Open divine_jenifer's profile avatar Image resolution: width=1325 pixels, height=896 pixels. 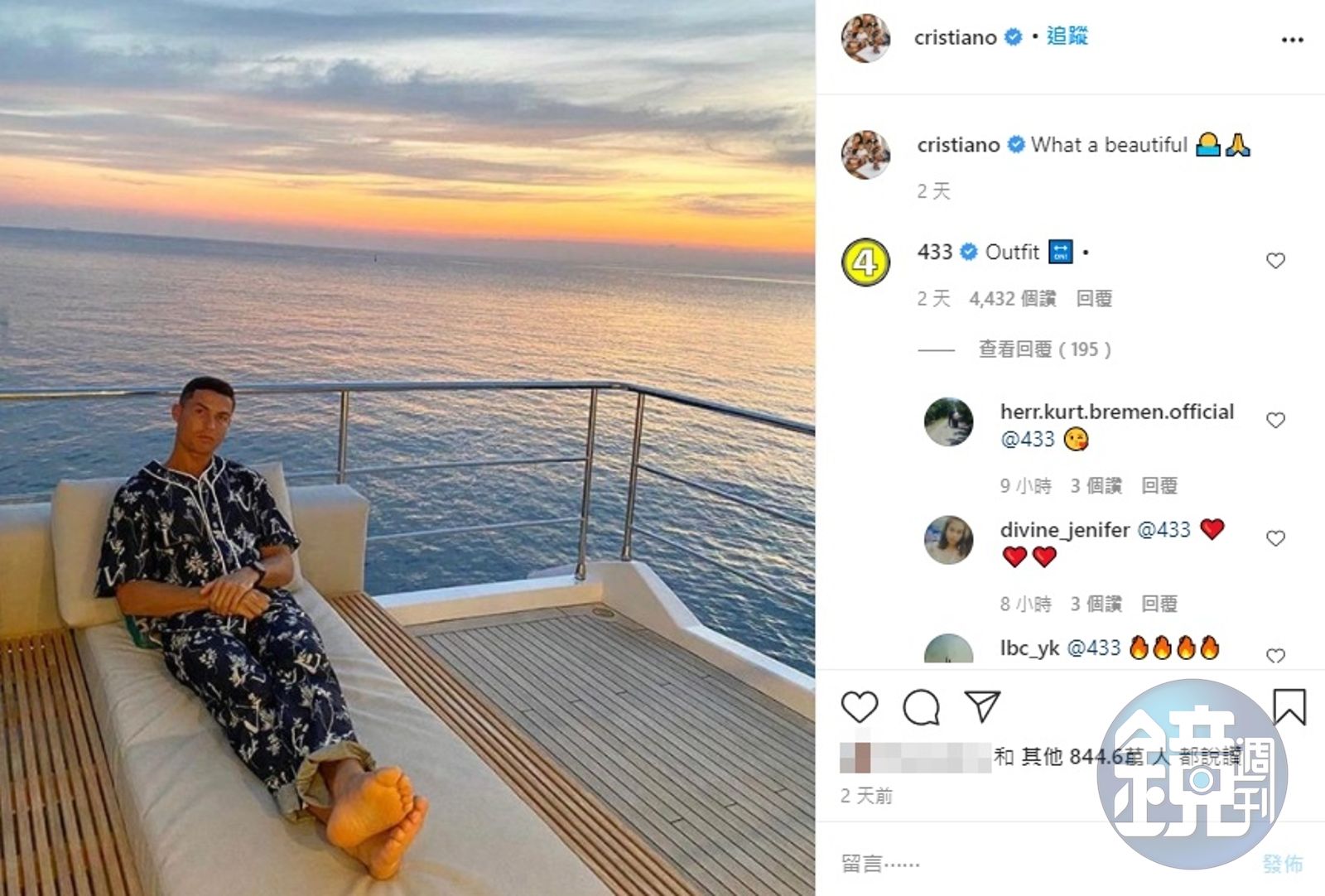click(948, 540)
